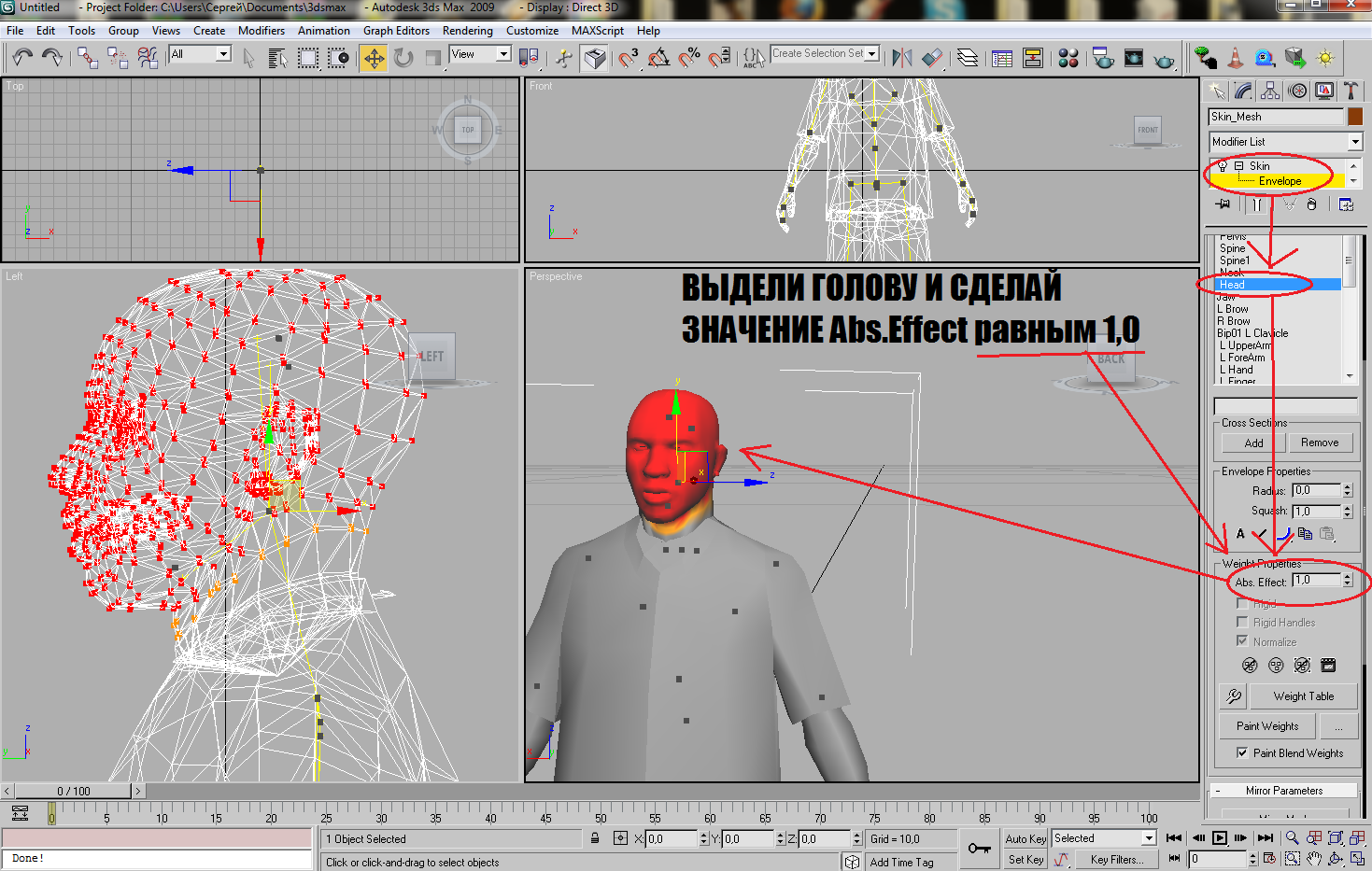Click the Add cross section button
The width and height of the screenshot is (1372, 871).
(1253, 443)
